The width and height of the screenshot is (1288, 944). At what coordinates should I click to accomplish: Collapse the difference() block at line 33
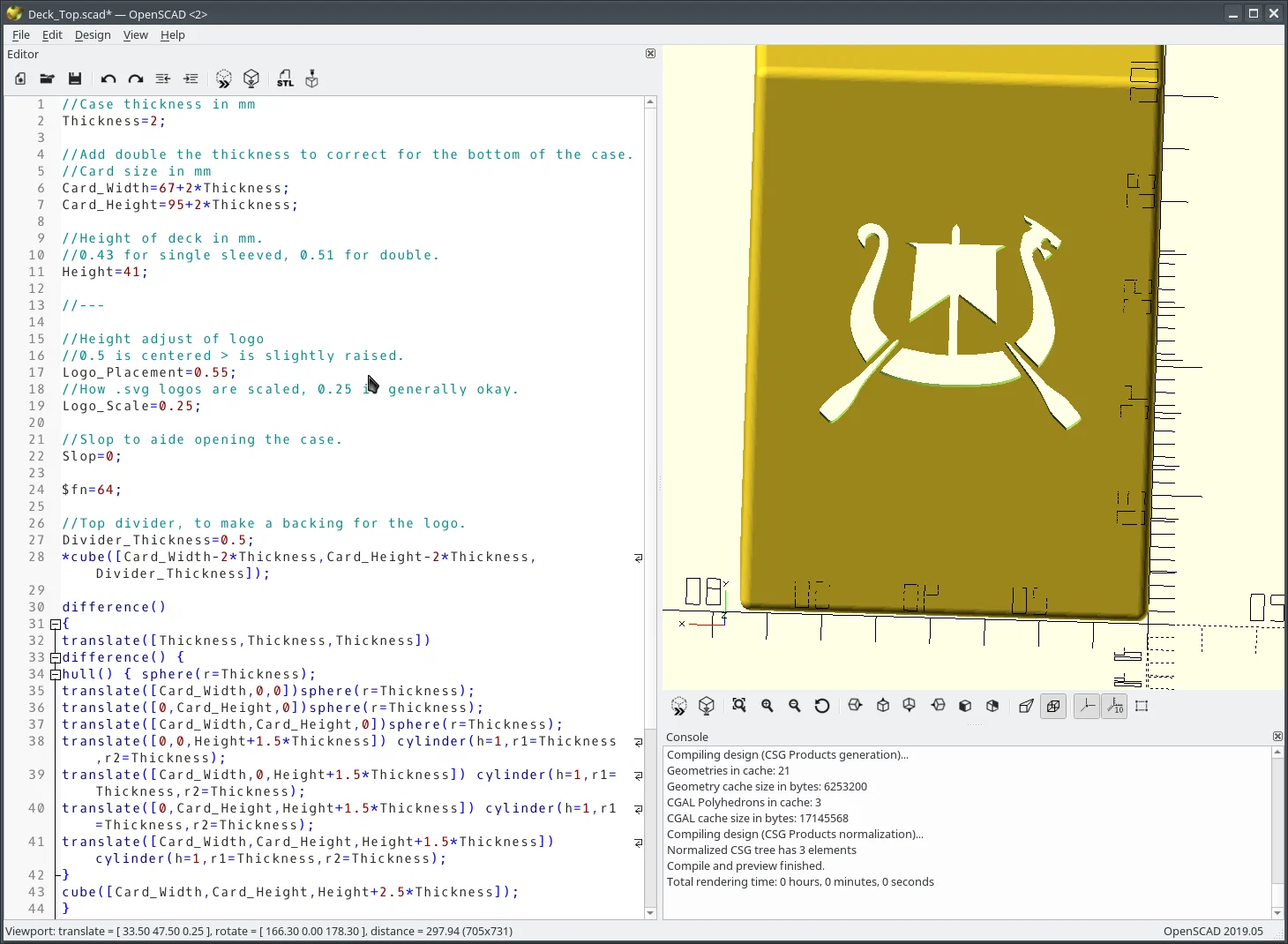[55, 657]
